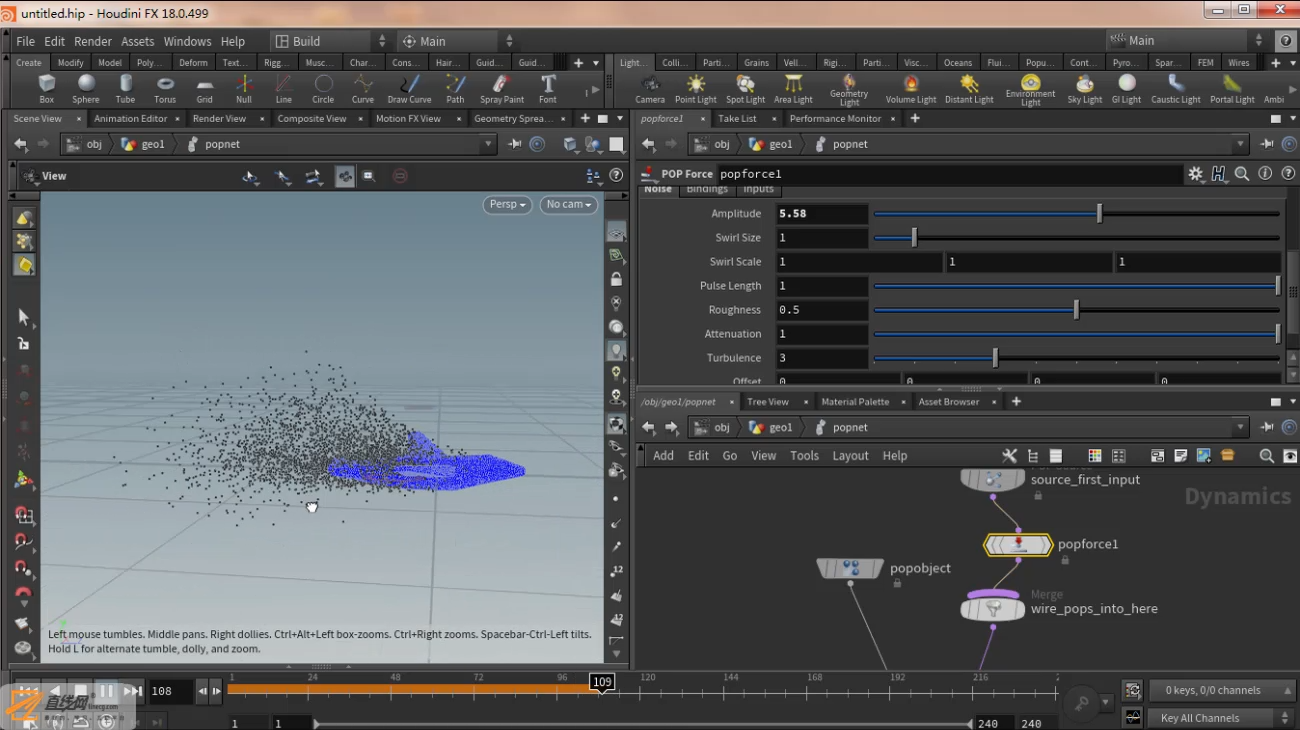Add a Distant Light

coord(969,89)
